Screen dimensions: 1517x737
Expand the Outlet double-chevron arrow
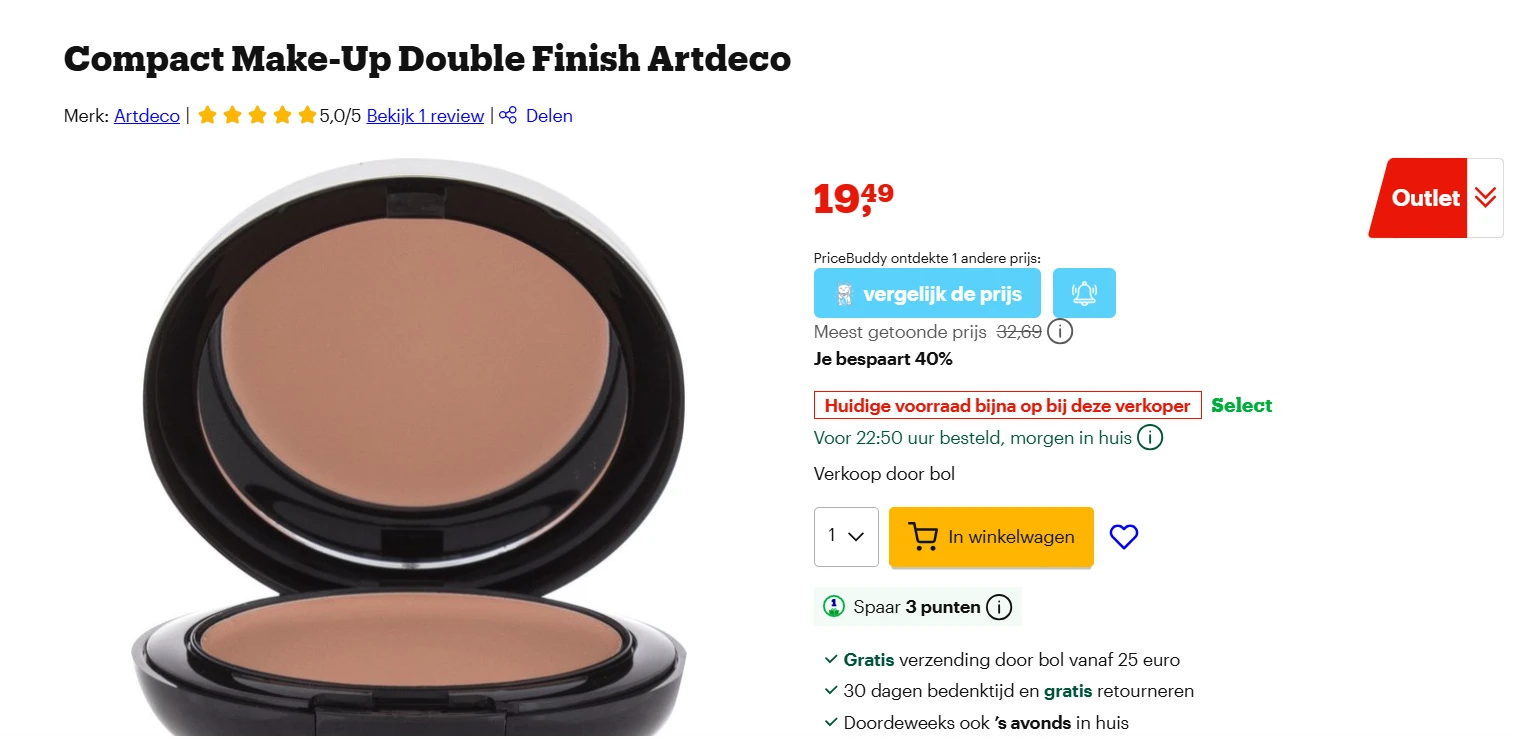[1485, 198]
